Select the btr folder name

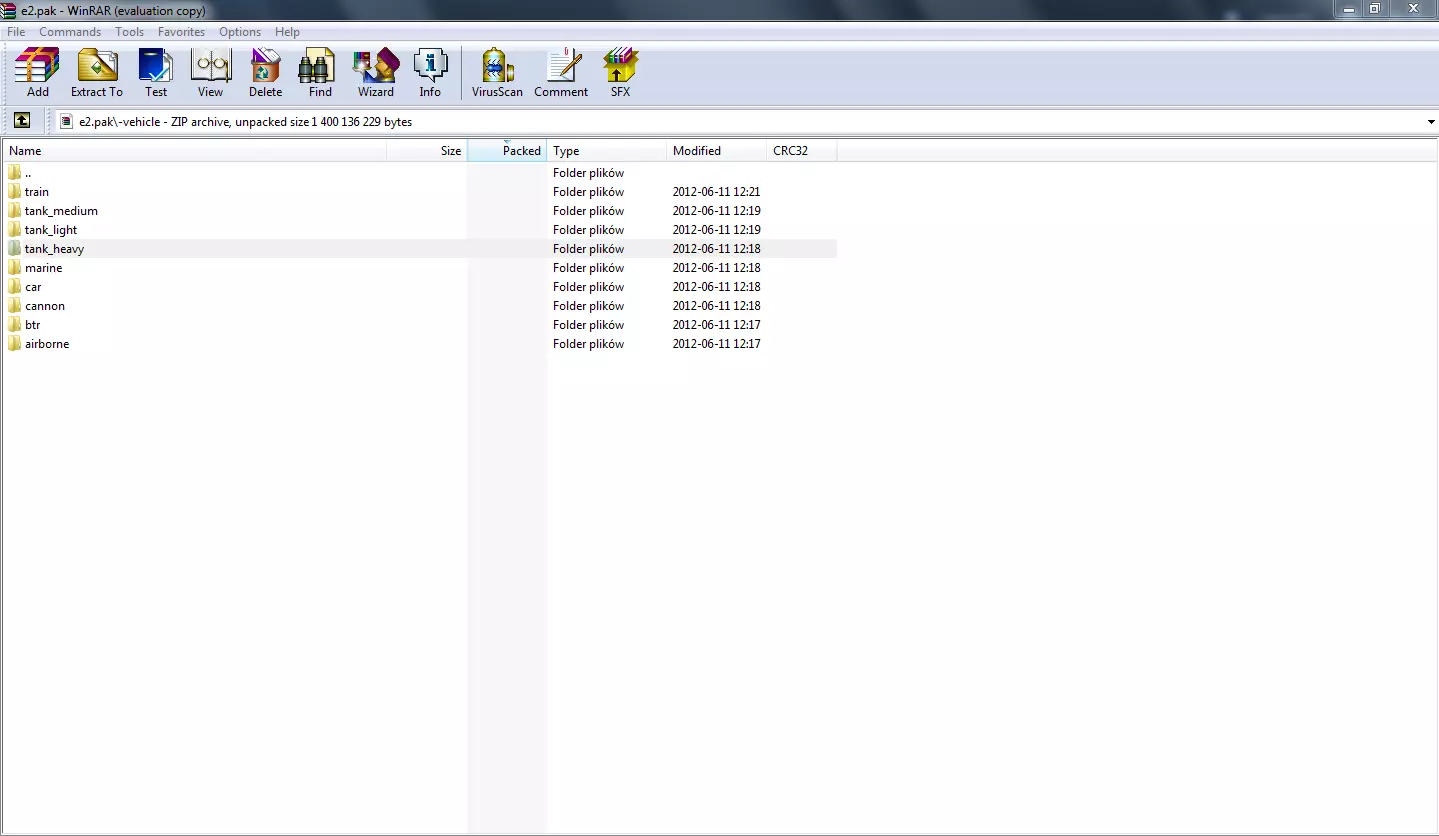coord(33,325)
